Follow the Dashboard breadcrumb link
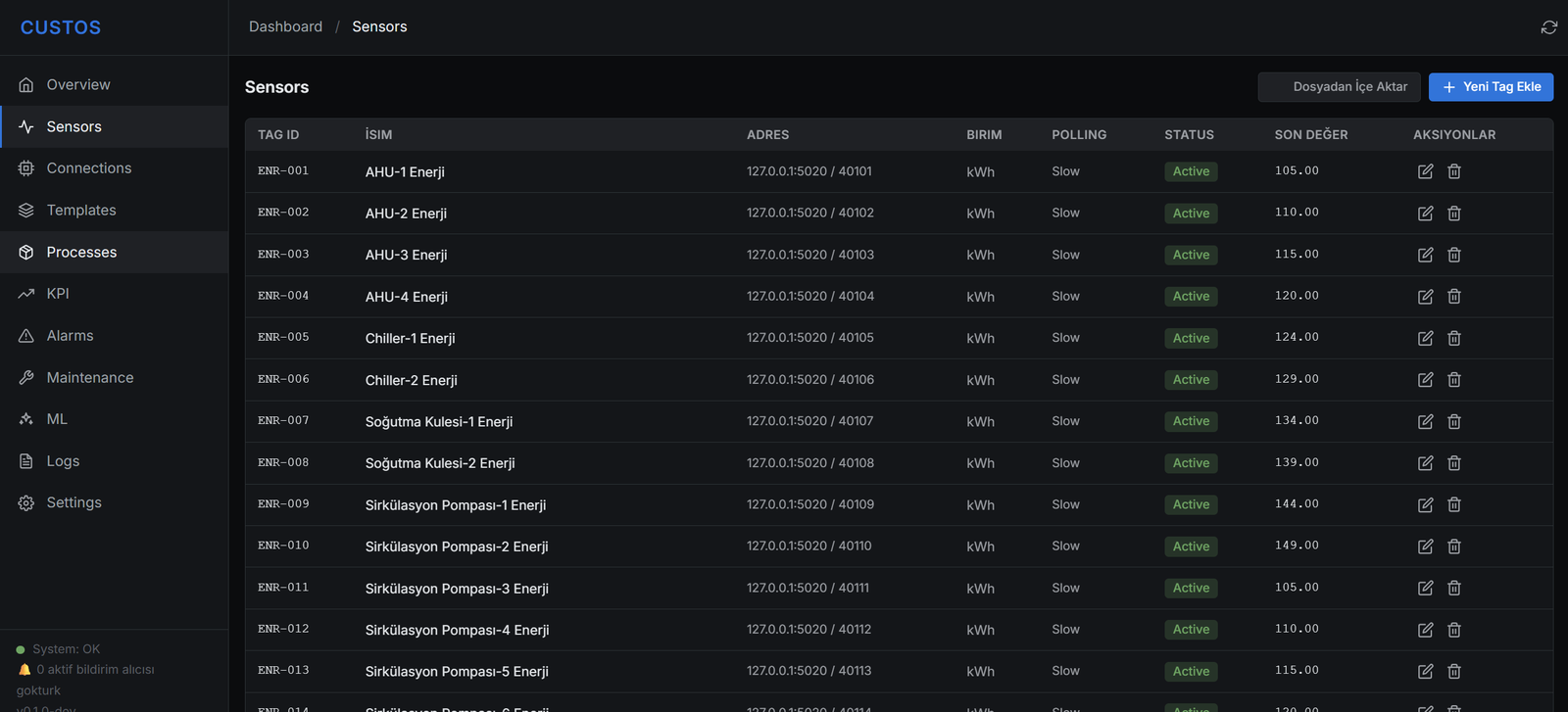1568x712 pixels. [x=285, y=26]
